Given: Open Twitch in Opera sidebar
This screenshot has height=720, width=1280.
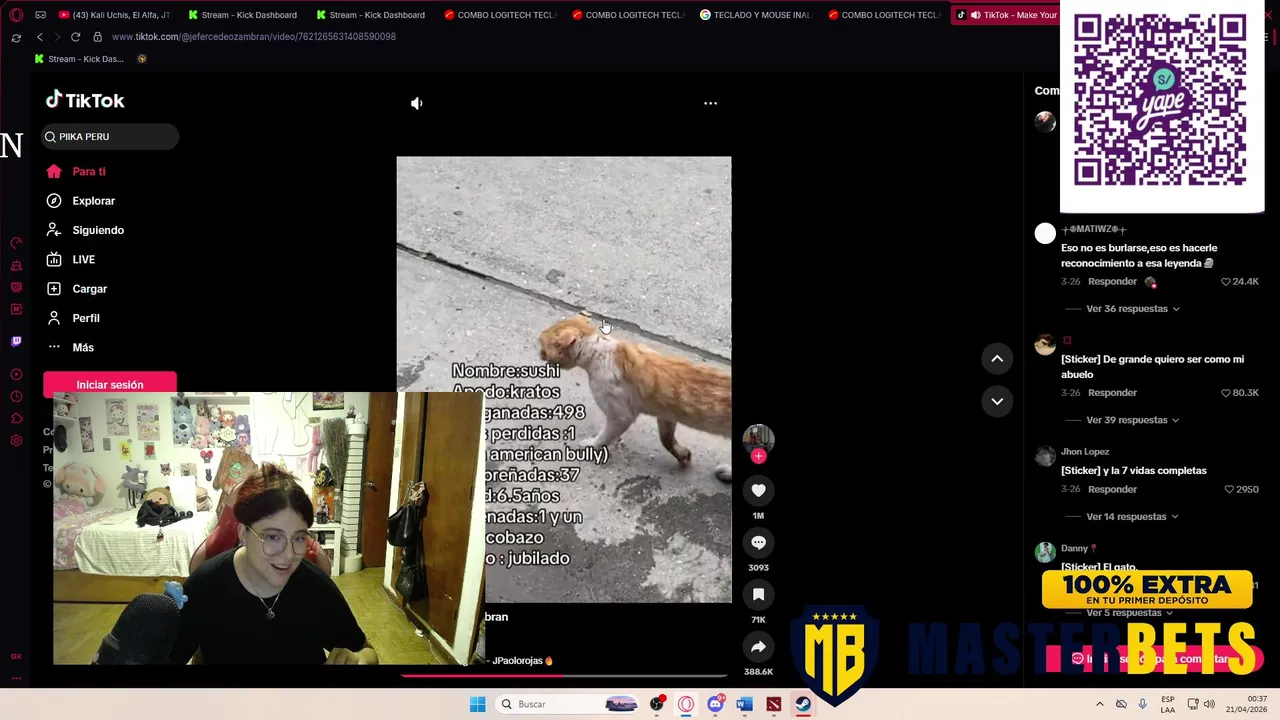Looking at the screenshot, I should (x=16, y=341).
